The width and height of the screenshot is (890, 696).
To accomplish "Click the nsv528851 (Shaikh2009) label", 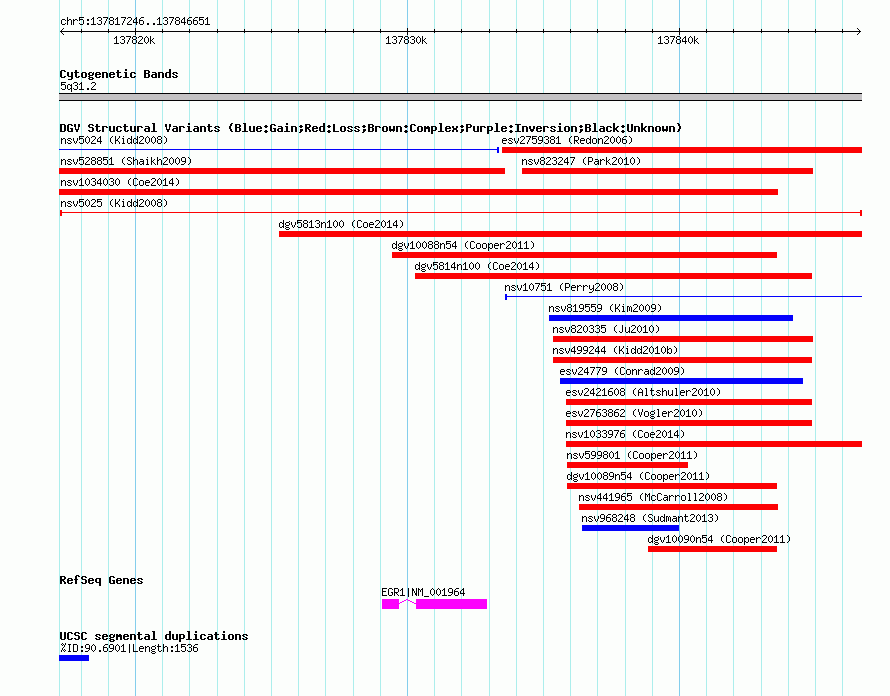I will click(x=126, y=161).
